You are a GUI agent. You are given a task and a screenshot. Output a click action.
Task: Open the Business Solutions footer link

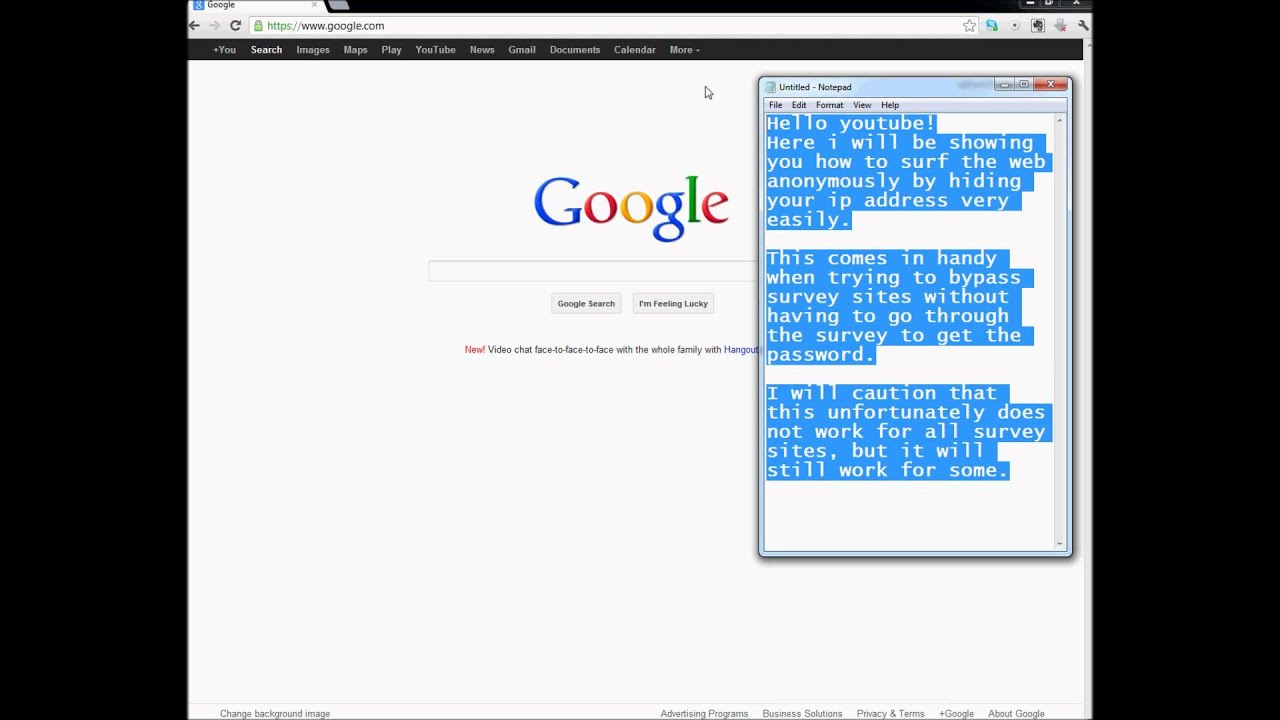click(x=802, y=714)
